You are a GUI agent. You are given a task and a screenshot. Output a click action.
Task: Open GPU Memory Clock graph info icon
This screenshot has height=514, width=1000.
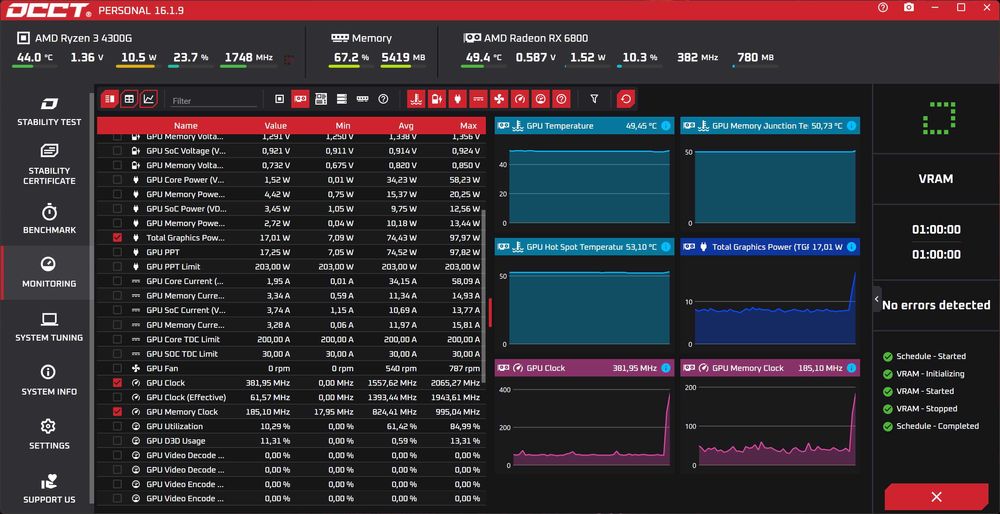tap(851, 368)
